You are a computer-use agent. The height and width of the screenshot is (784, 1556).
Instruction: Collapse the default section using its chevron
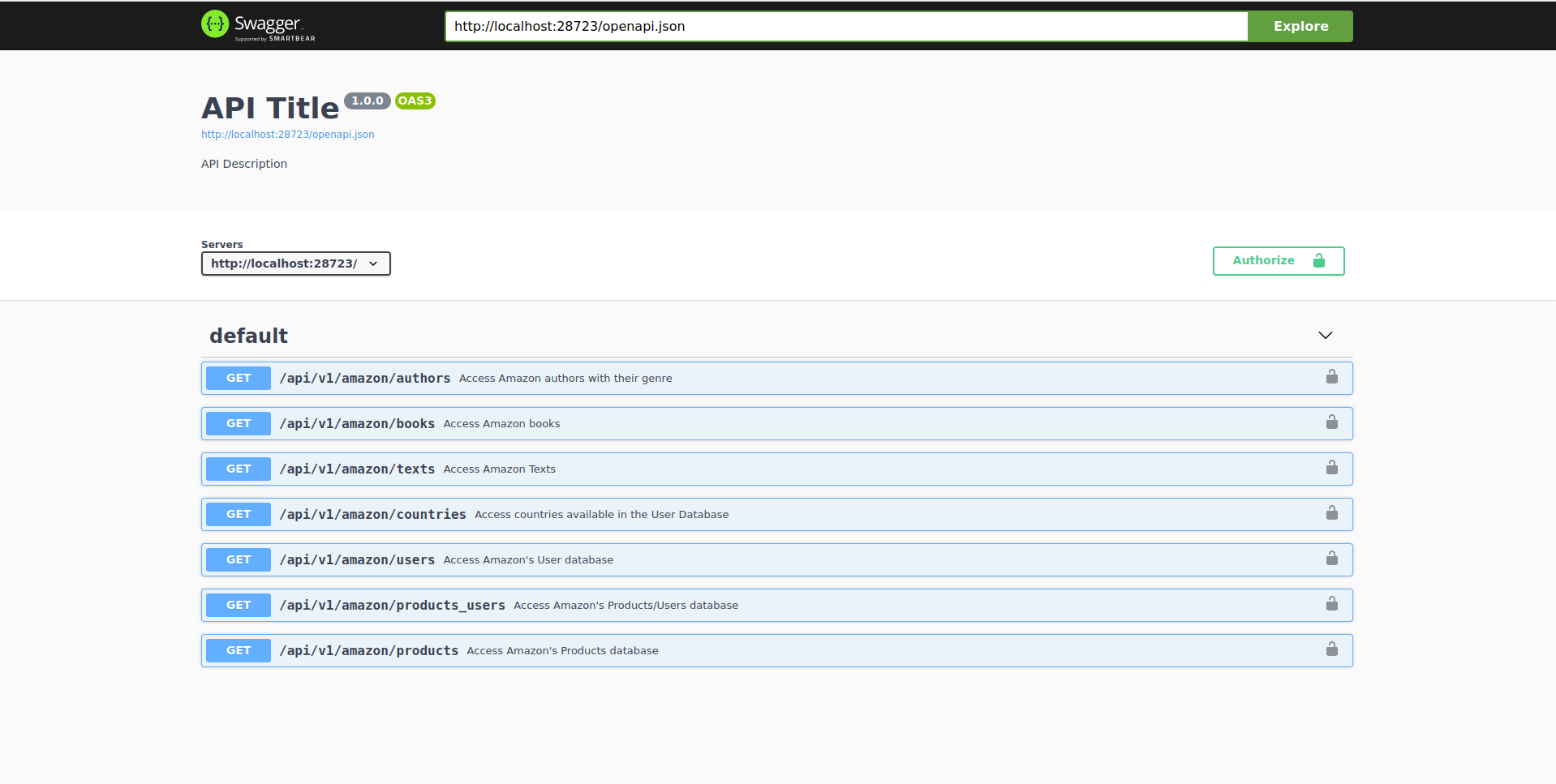[x=1325, y=336]
